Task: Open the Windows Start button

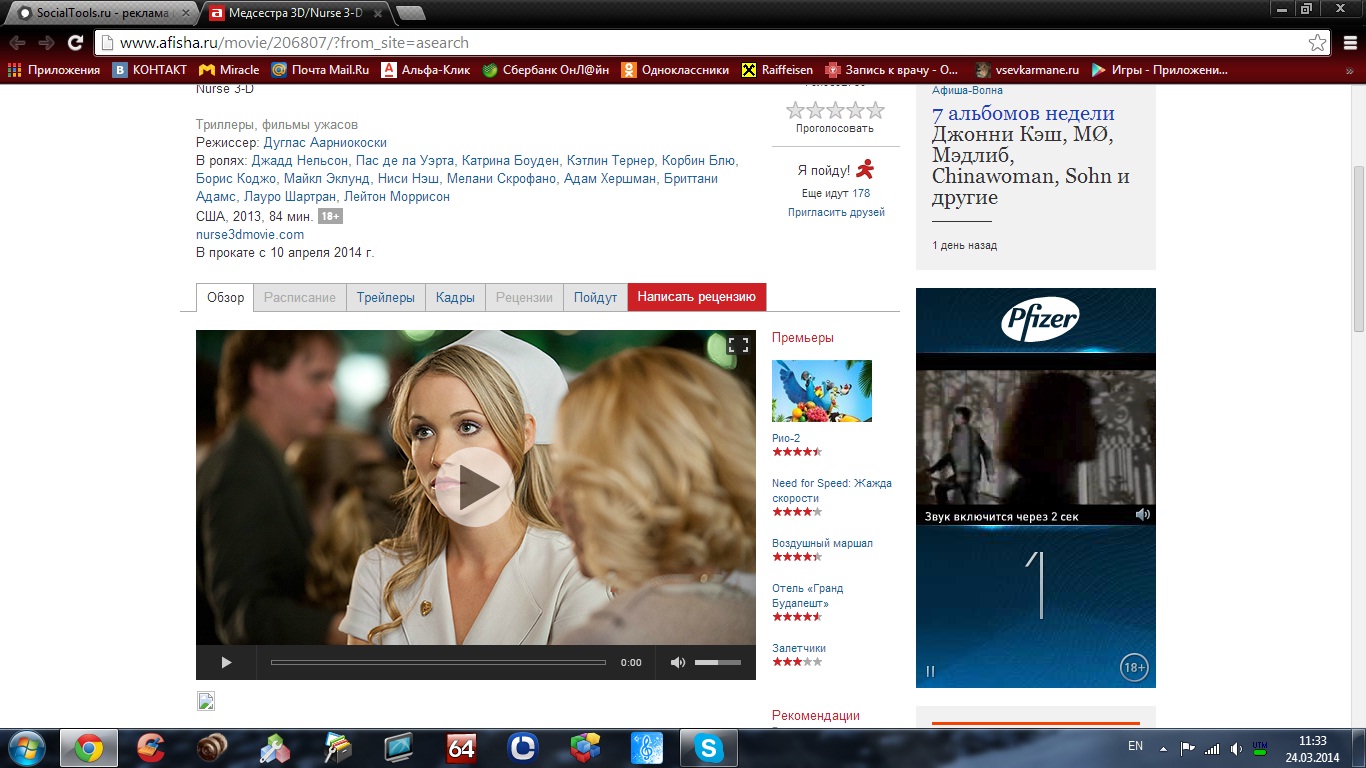Action: pyautogui.click(x=27, y=747)
